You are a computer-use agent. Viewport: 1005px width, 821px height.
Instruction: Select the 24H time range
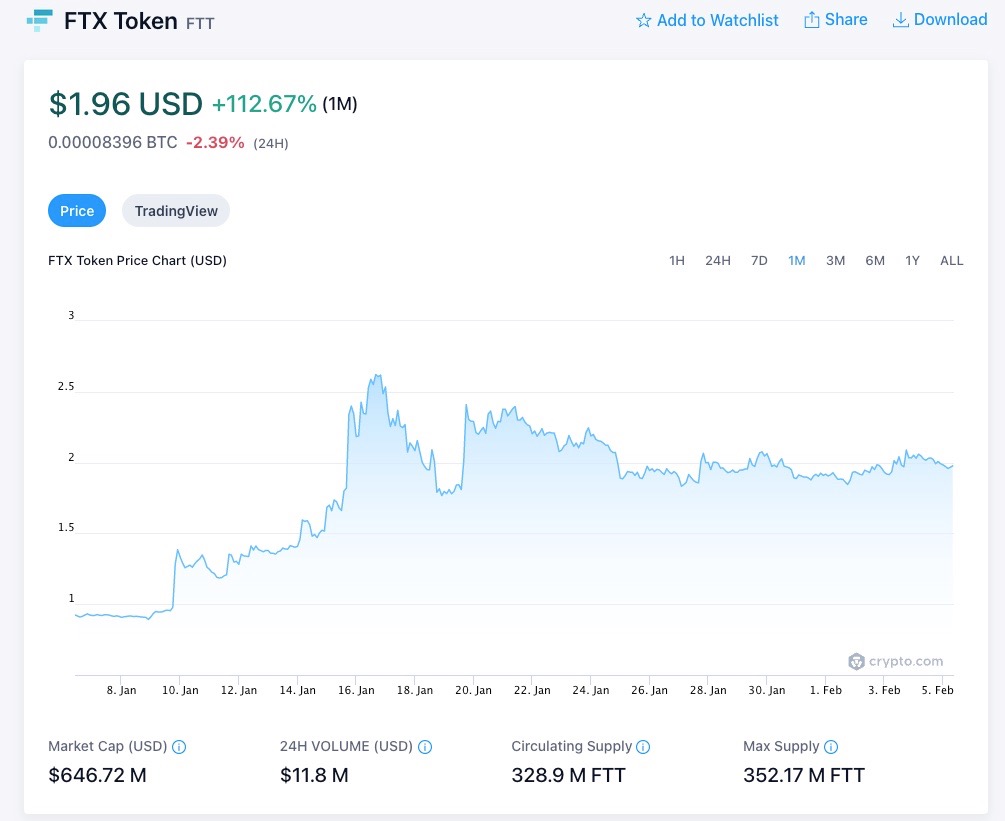pyautogui.click(x=718, y=261)
